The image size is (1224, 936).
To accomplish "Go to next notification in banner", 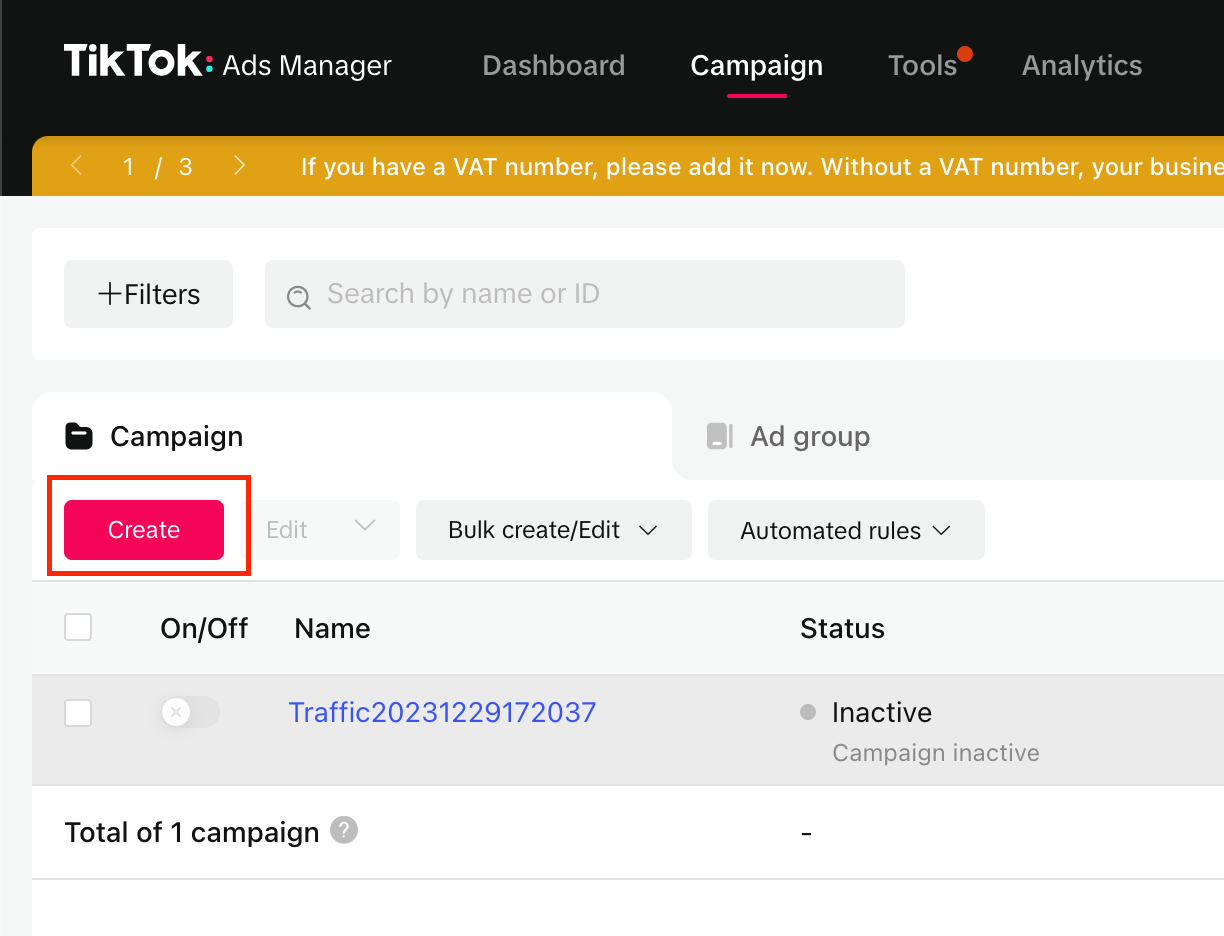I will [239, 166].
